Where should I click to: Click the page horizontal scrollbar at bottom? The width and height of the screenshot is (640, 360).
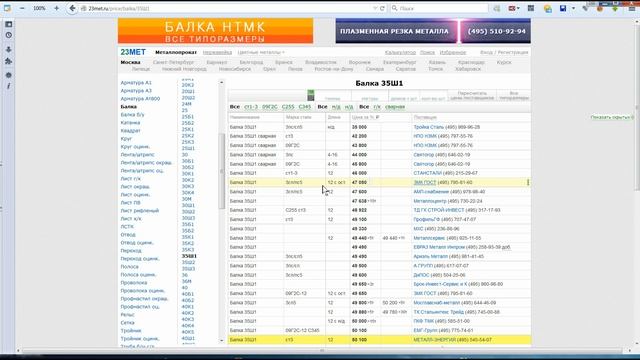(x=322, y=351)
